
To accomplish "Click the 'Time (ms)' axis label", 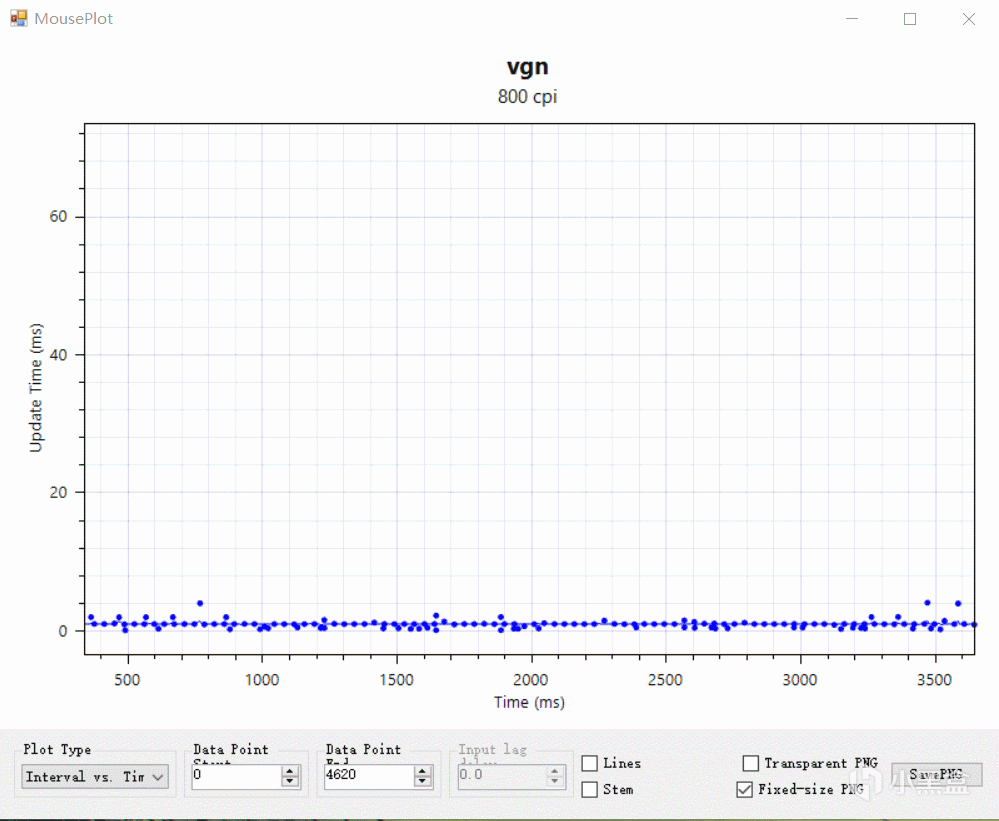I will 529,702.
